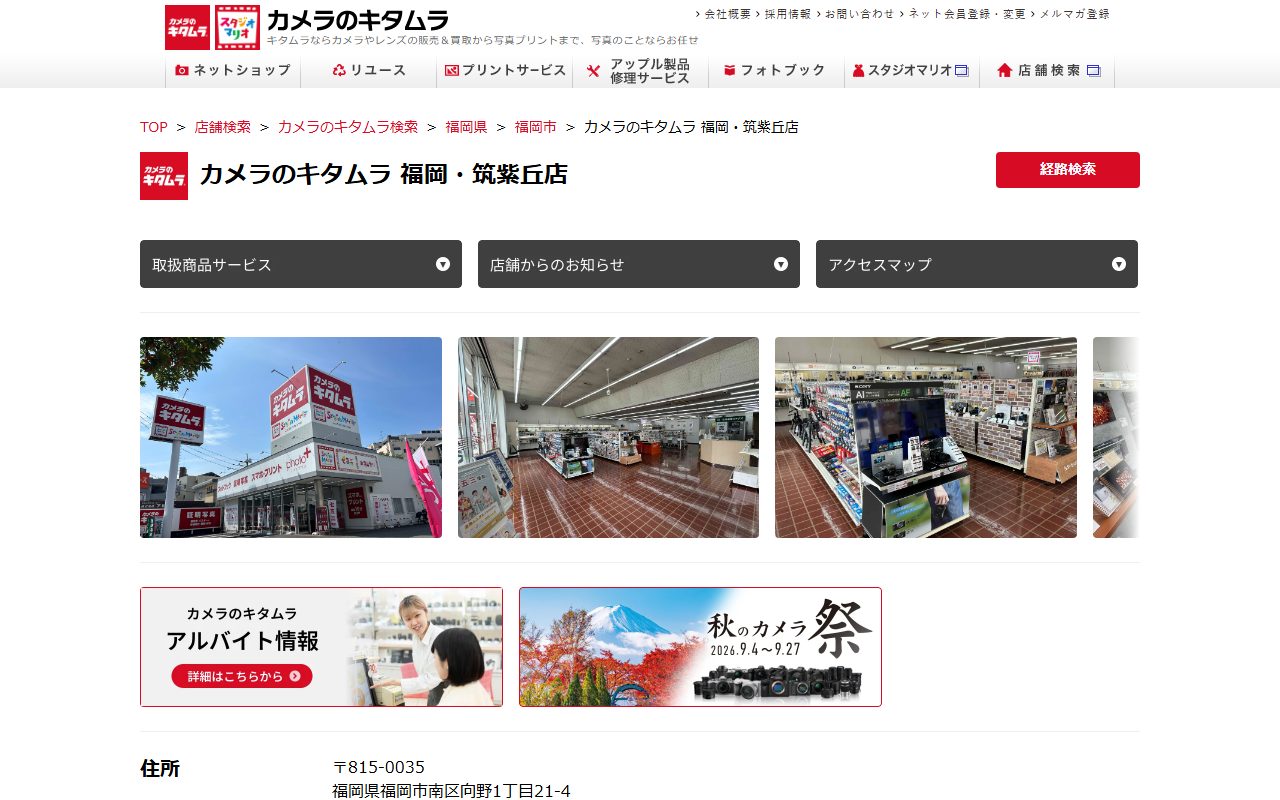
Task: Open the store interior wide-floor photo
Action: 608,437
